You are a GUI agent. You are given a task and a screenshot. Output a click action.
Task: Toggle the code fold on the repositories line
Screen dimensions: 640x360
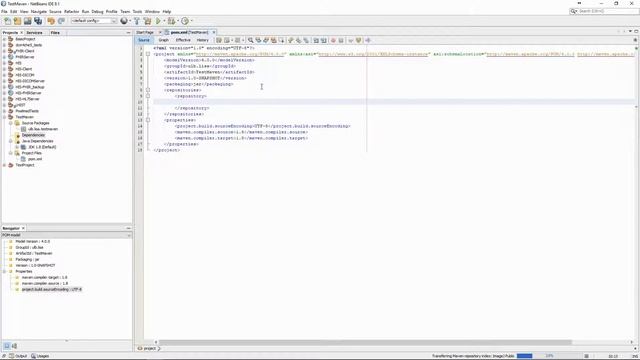point(148,90)
